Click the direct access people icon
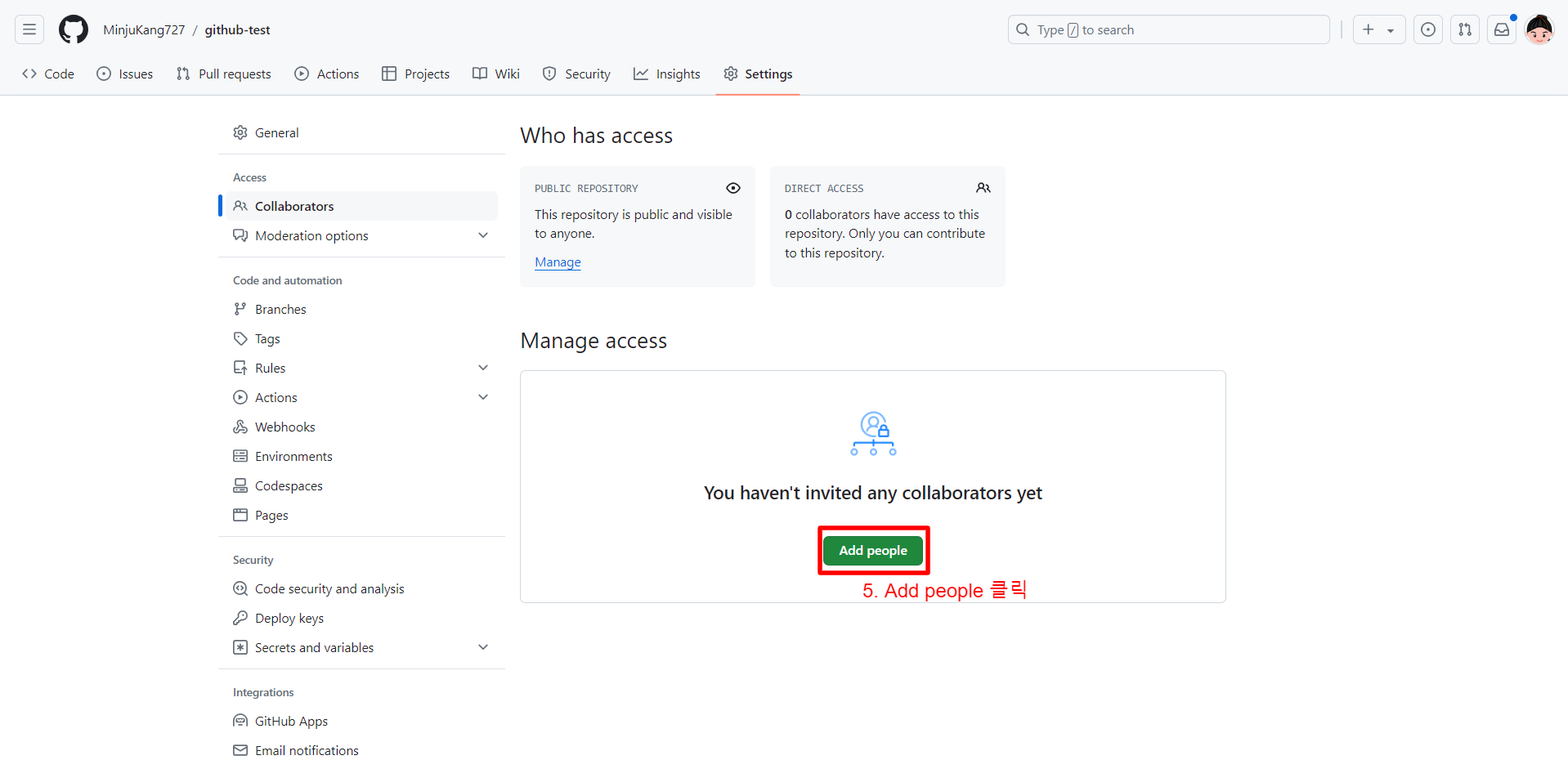Viewport: 1568px width, 769px height. 983,188
